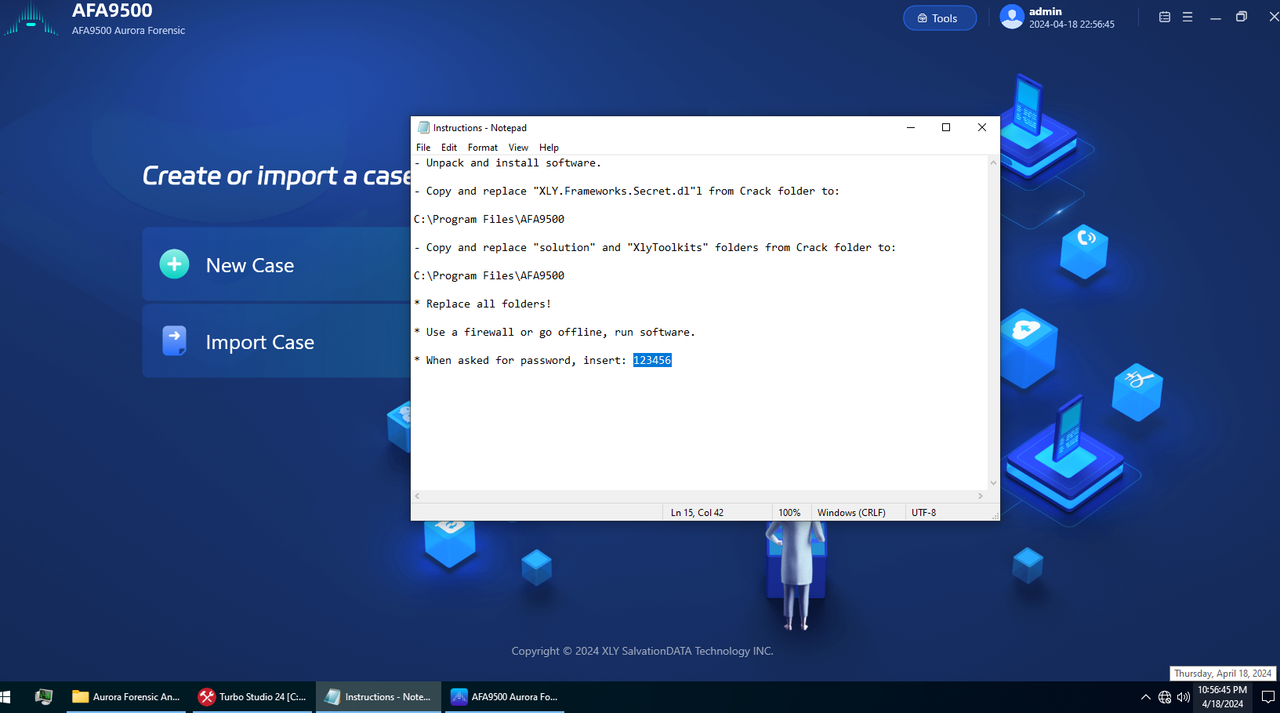Click the Import Case button

[276, 342]
